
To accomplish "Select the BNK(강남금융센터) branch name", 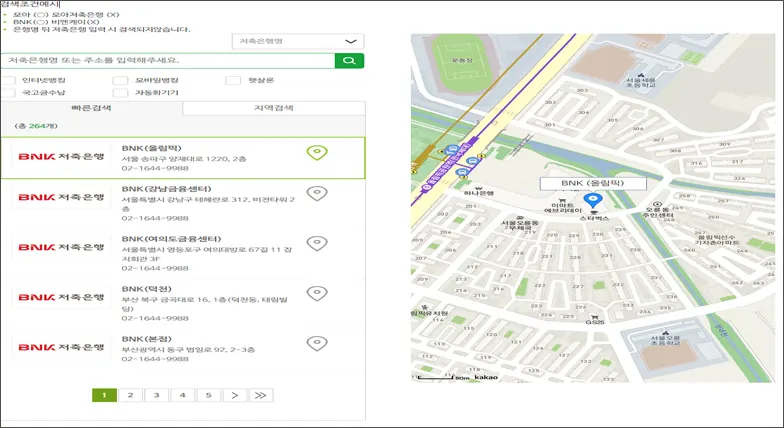I will 166,189.
